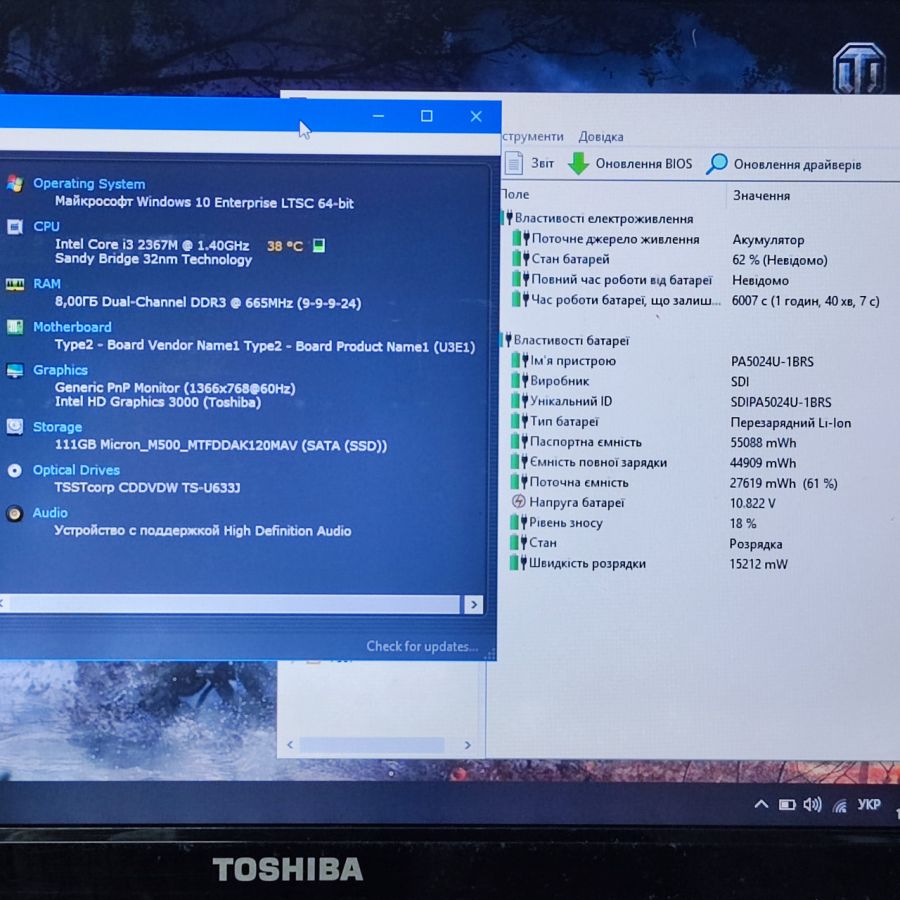Open the Graphics section in Speccy
The width and height of the screenshot is (900, 900).
pos(60,370)
